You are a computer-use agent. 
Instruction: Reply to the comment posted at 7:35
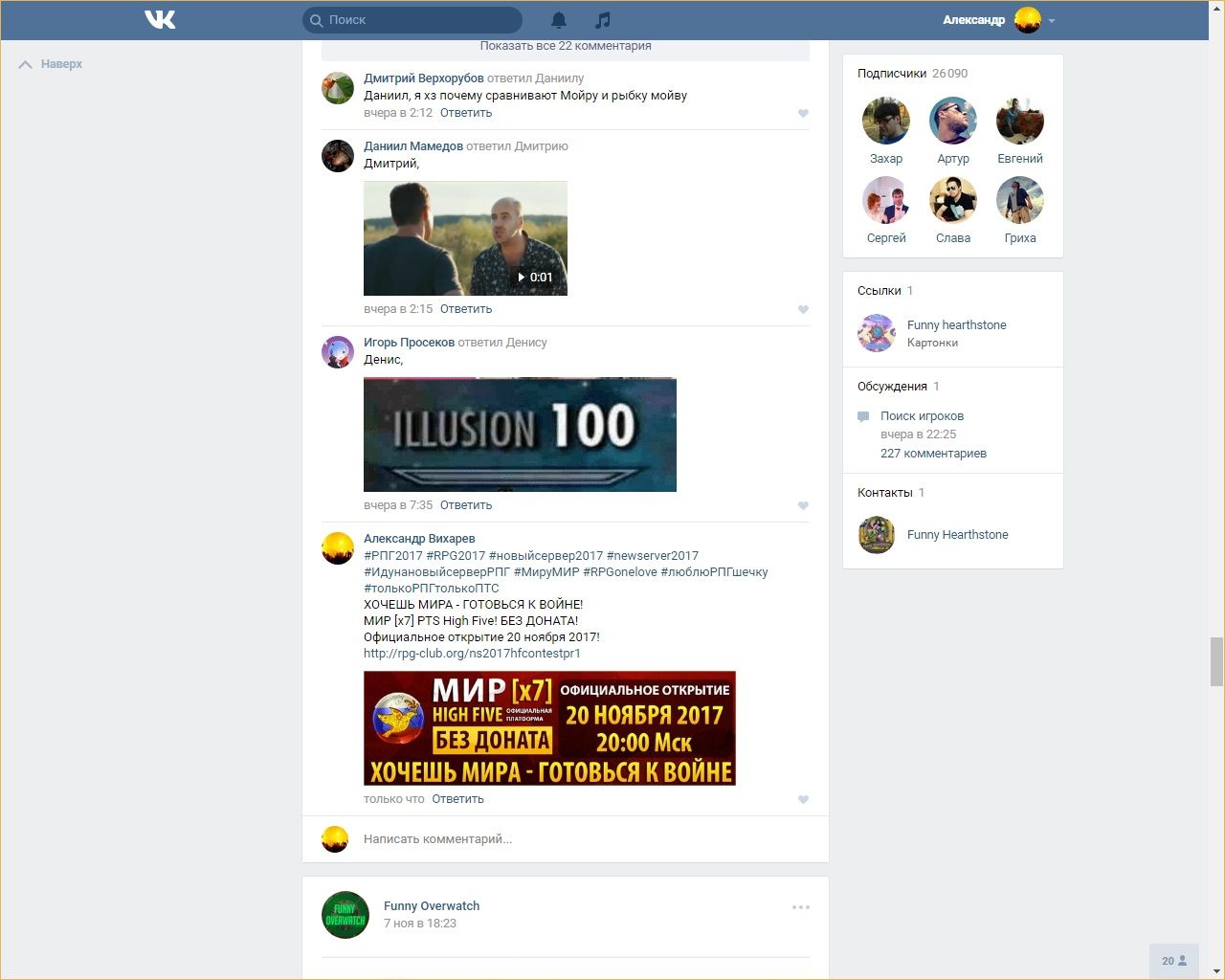point(466,505)
